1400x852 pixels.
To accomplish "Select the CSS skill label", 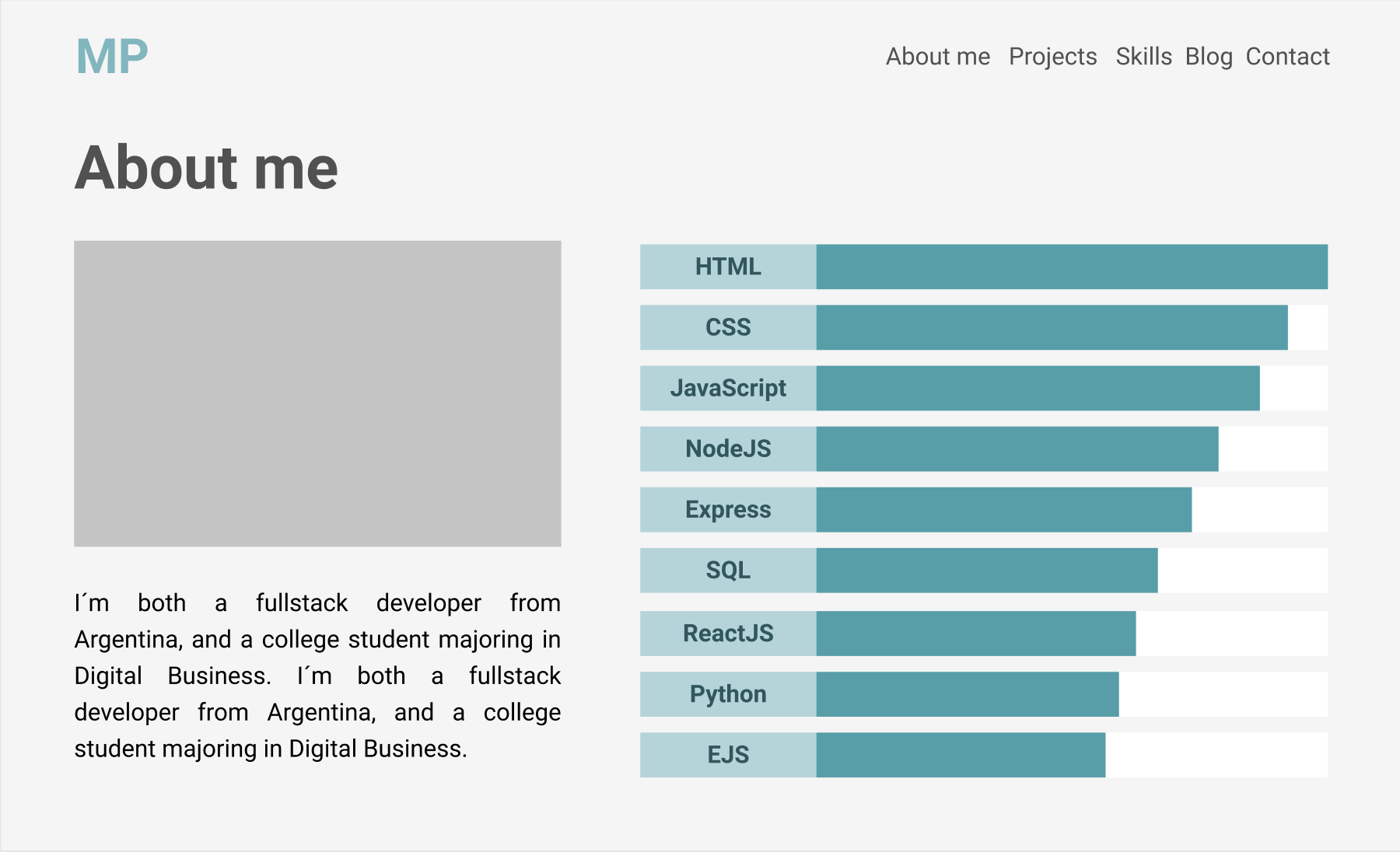I will 728,327.
